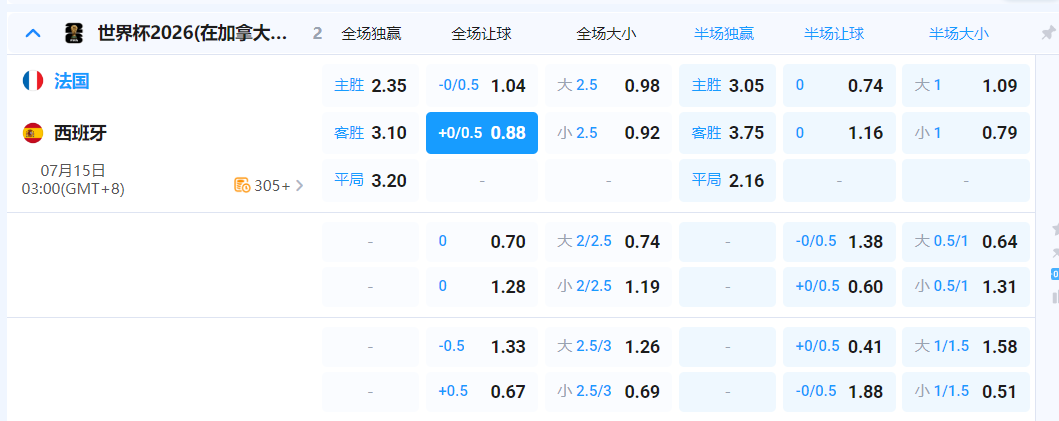Click the Spain flag icon
The height and width of the screenshot is (421, 1059).
(x=33, y=133)
